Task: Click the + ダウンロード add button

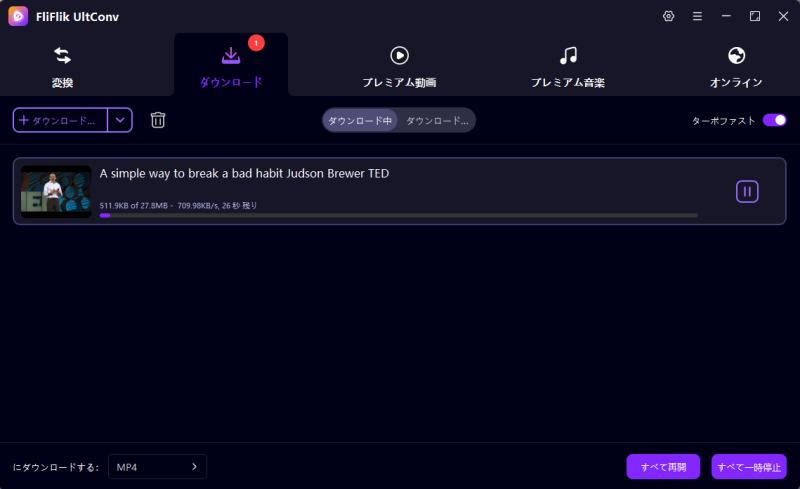Action: click(x=60, y=120)
